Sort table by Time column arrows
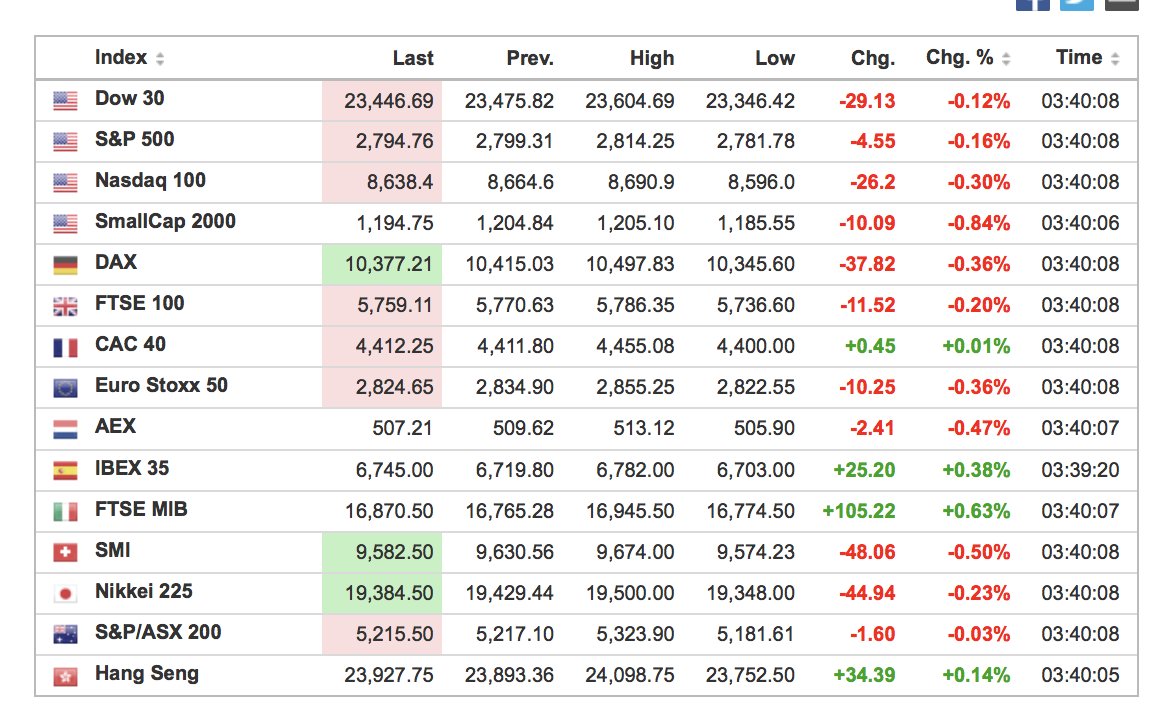This screenshot has width=1154, height=716. (1115, 58)
